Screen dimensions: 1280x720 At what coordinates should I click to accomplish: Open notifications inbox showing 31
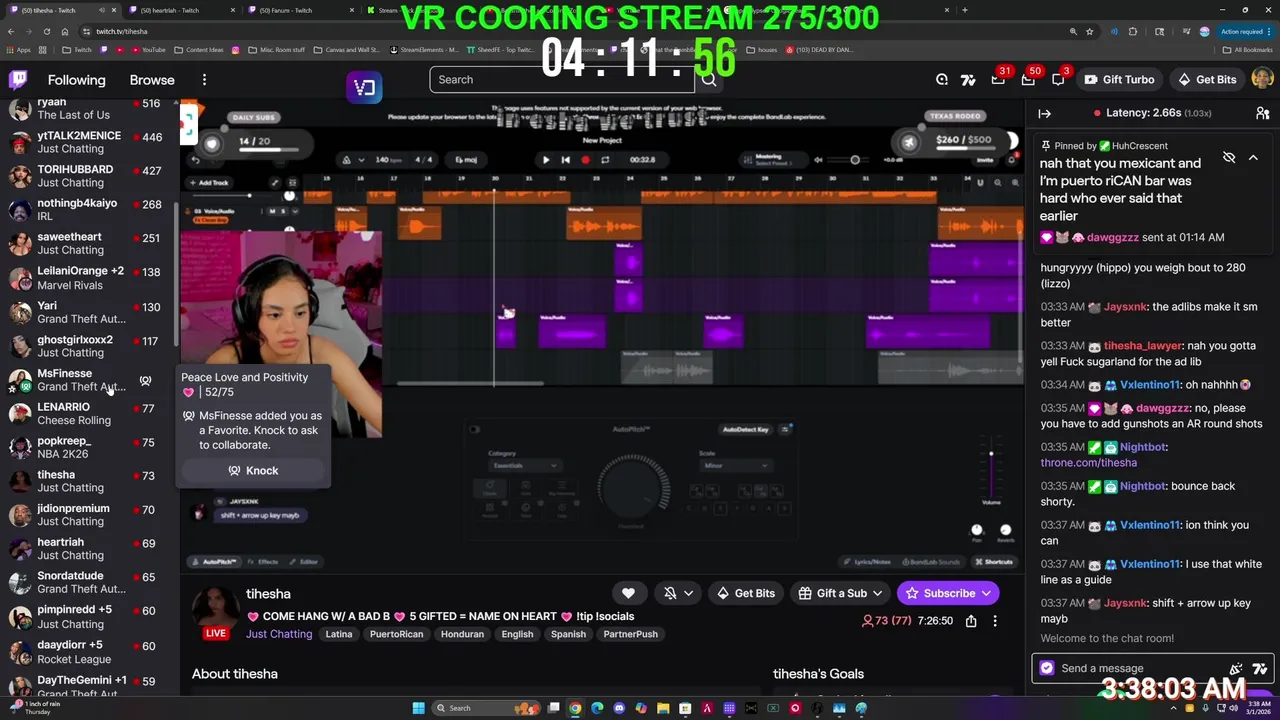tap(999, 80)
